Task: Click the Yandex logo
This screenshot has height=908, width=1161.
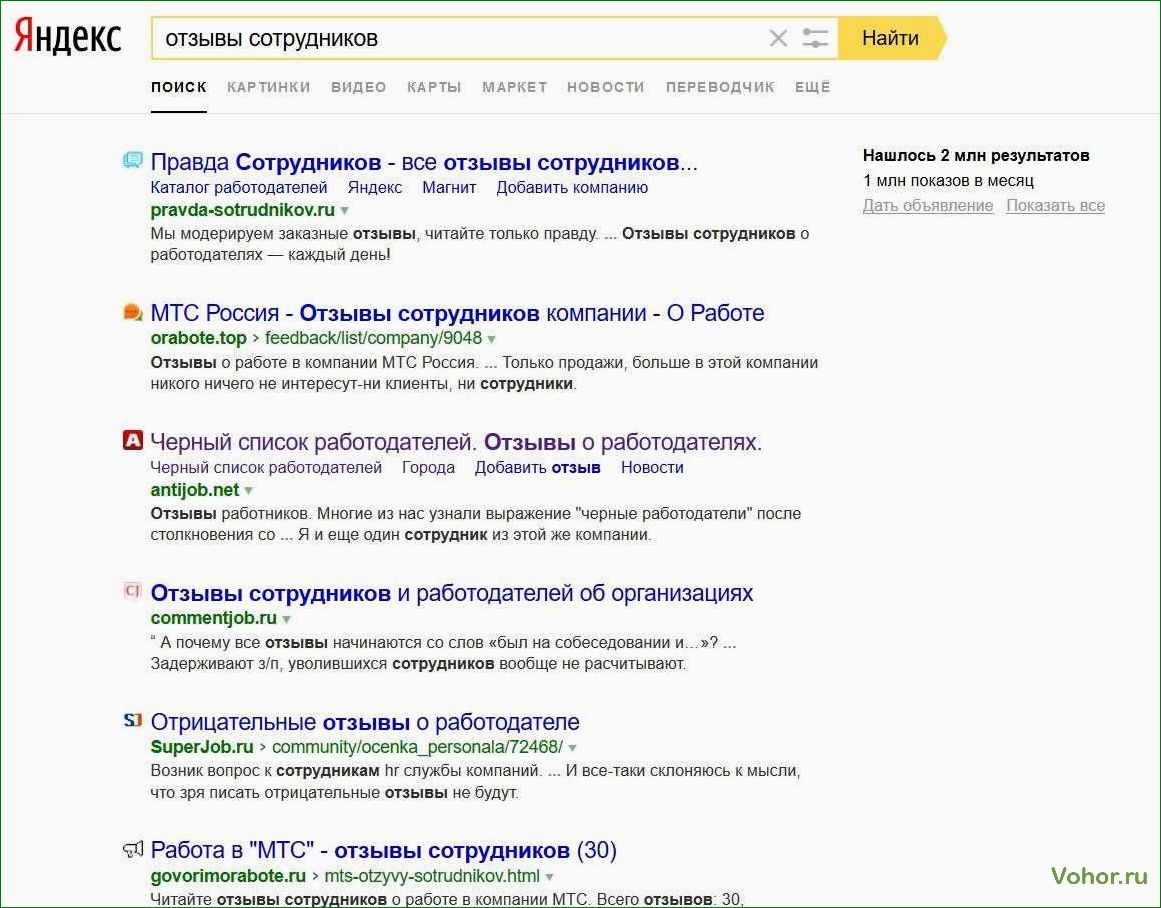Action: pos(67,37)
